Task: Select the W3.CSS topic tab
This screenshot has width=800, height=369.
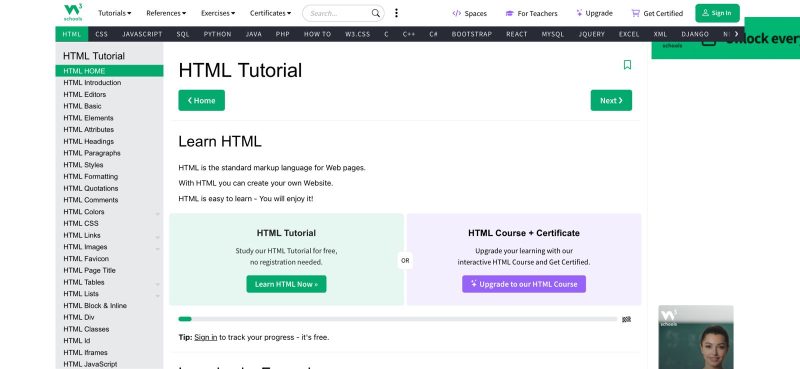Action: click(357, 34)
